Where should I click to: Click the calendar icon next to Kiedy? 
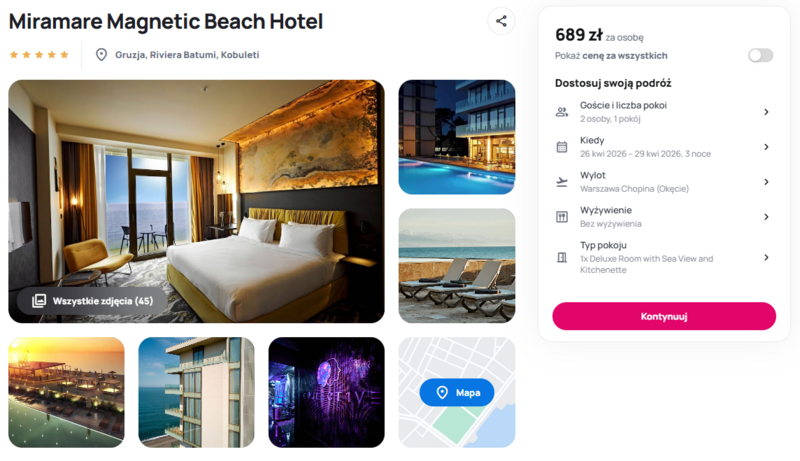click(x=562, y=147)
